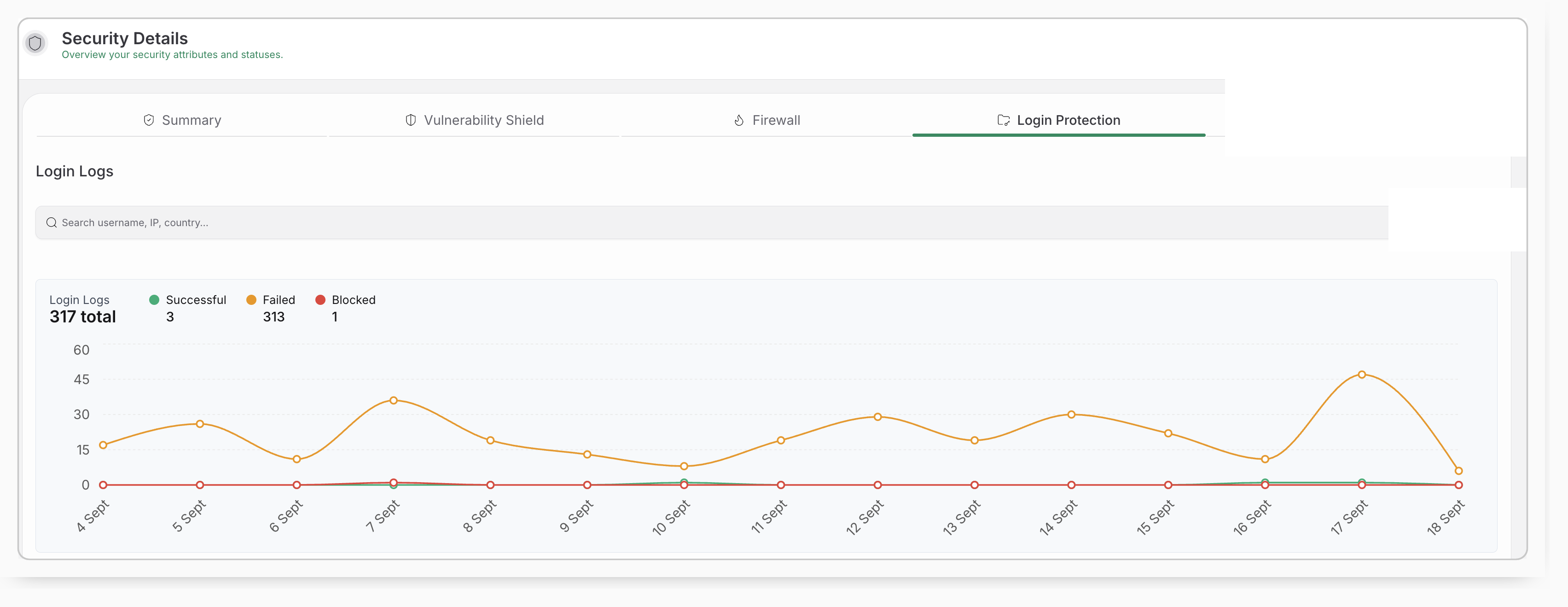Click the 4 Sept axis label
The image size is (1568, 607).
click(93, 516)
